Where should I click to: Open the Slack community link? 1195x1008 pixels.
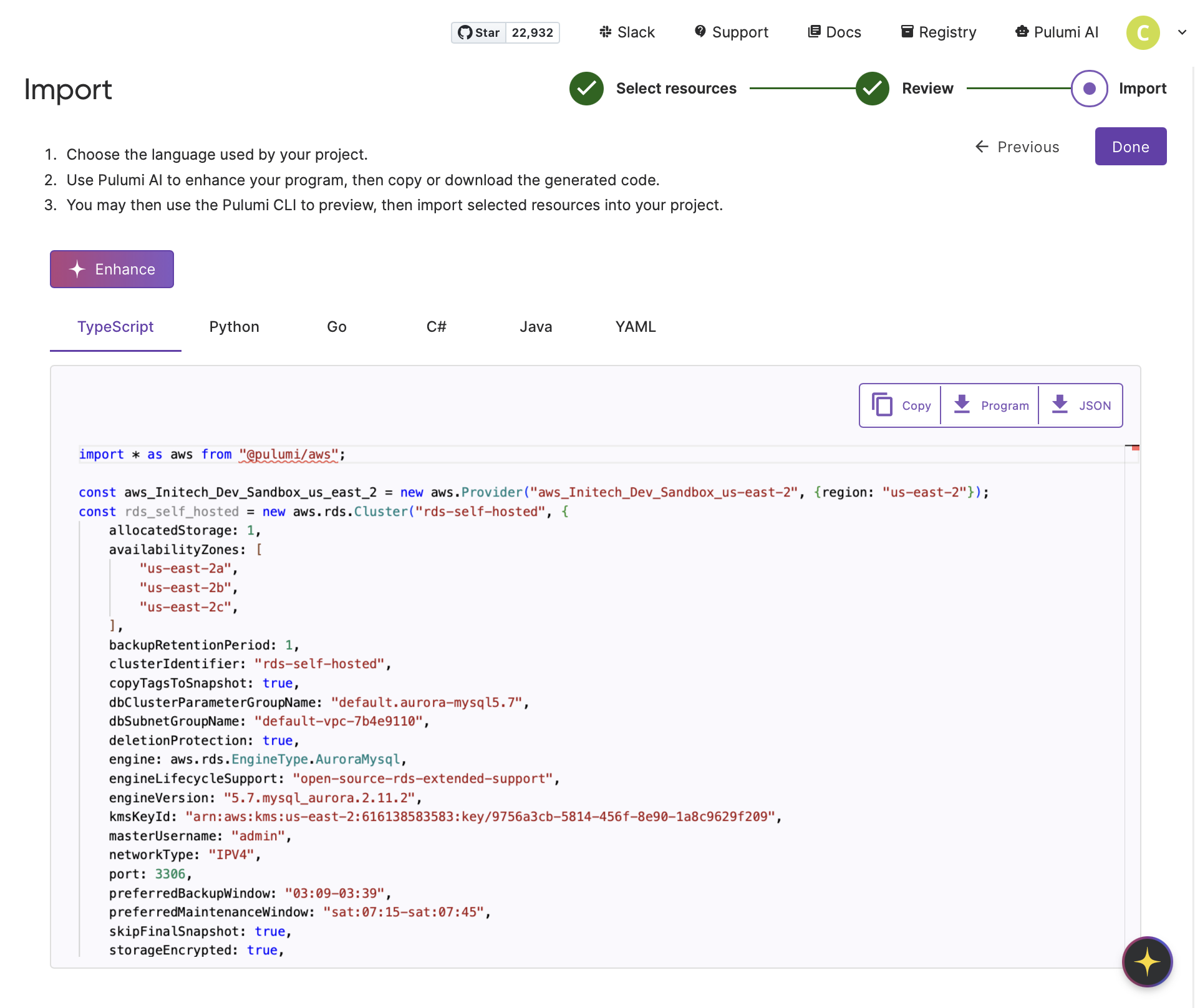pos(627,32)
